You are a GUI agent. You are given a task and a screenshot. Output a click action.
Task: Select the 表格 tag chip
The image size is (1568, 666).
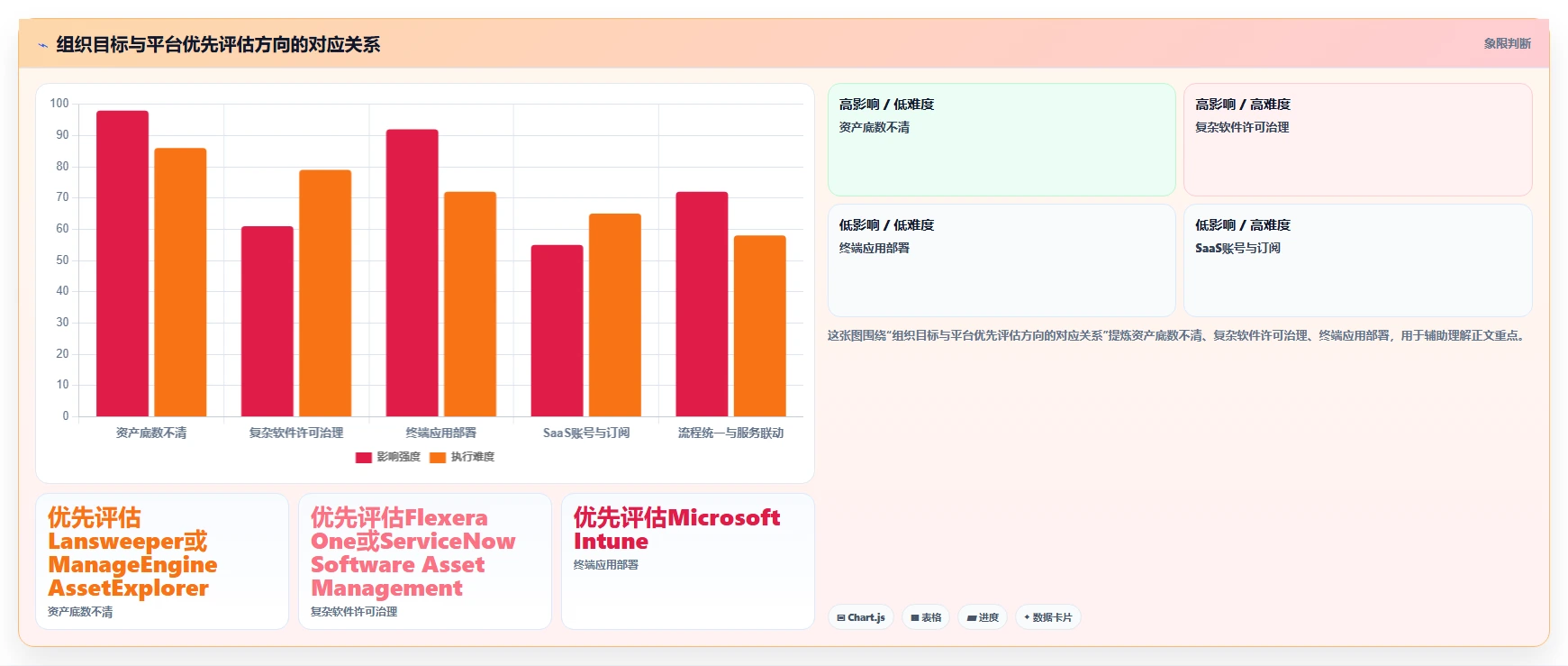tap(925, 617)
